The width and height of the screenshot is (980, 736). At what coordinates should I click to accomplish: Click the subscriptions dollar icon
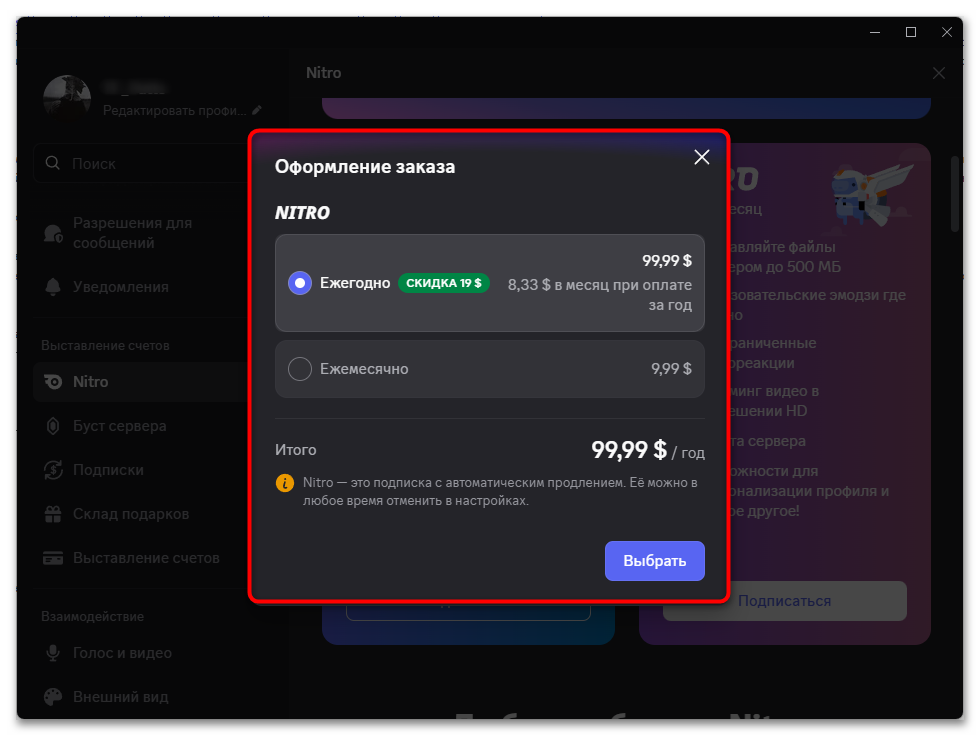pos(53,470)
